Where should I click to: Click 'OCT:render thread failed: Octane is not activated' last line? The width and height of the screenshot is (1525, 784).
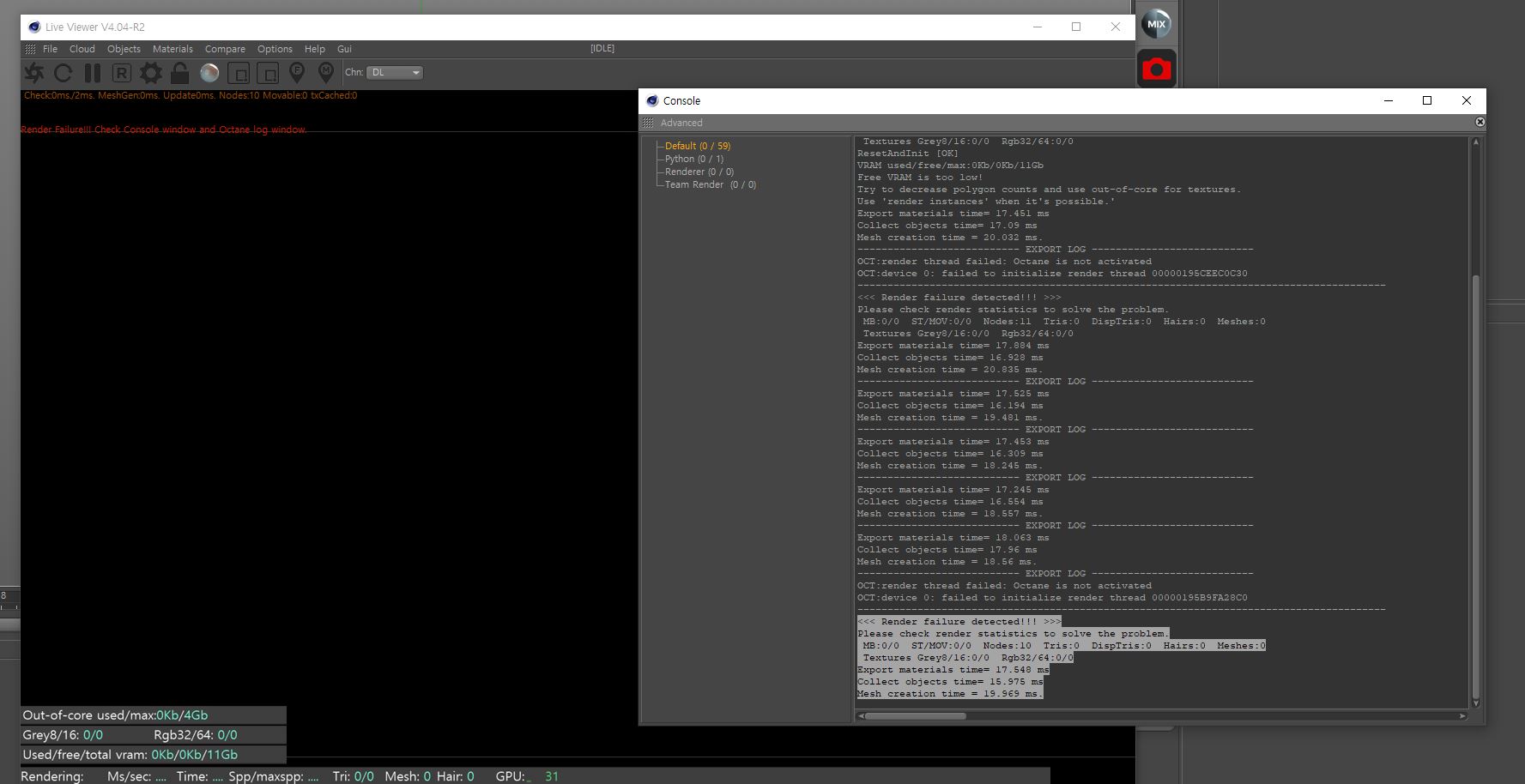[1004, 586]
